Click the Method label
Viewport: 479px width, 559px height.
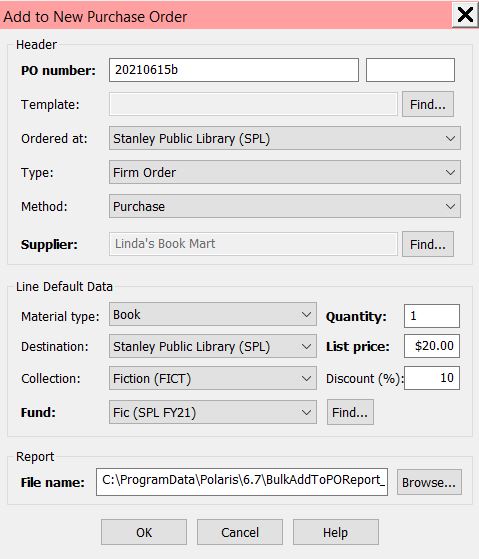44,206
